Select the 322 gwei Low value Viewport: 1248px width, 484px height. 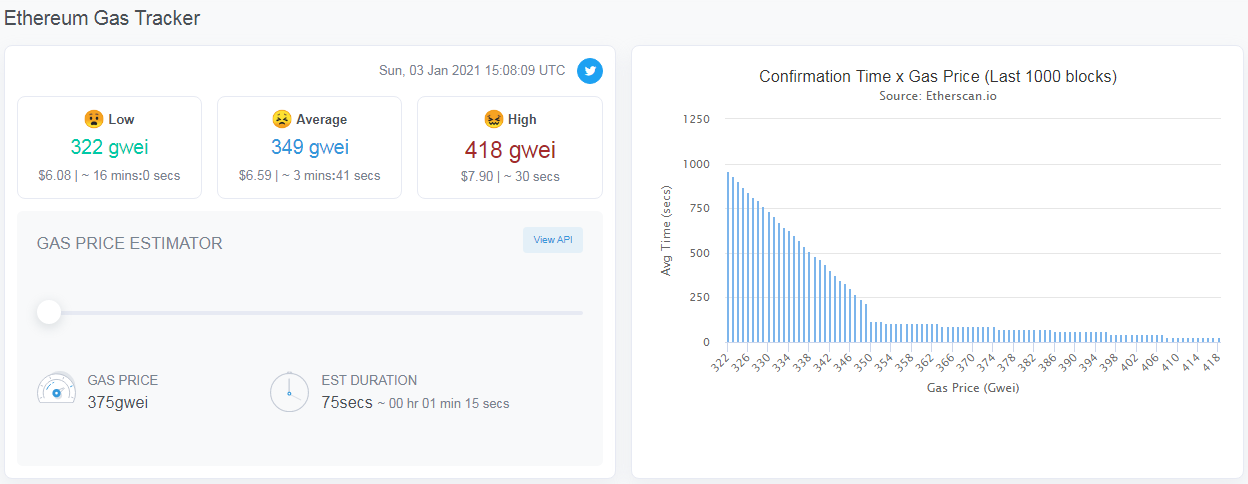(110, 148)
